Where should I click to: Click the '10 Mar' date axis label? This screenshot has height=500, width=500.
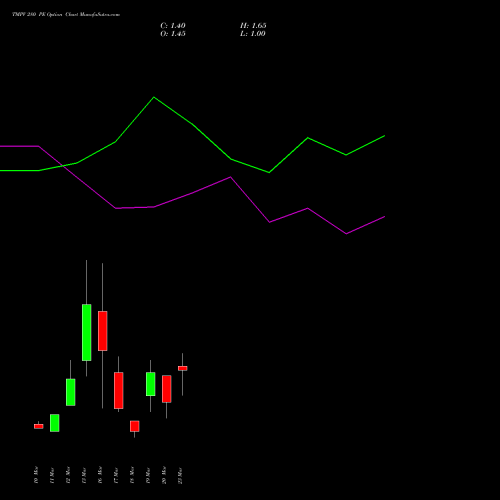click(36, 475)
